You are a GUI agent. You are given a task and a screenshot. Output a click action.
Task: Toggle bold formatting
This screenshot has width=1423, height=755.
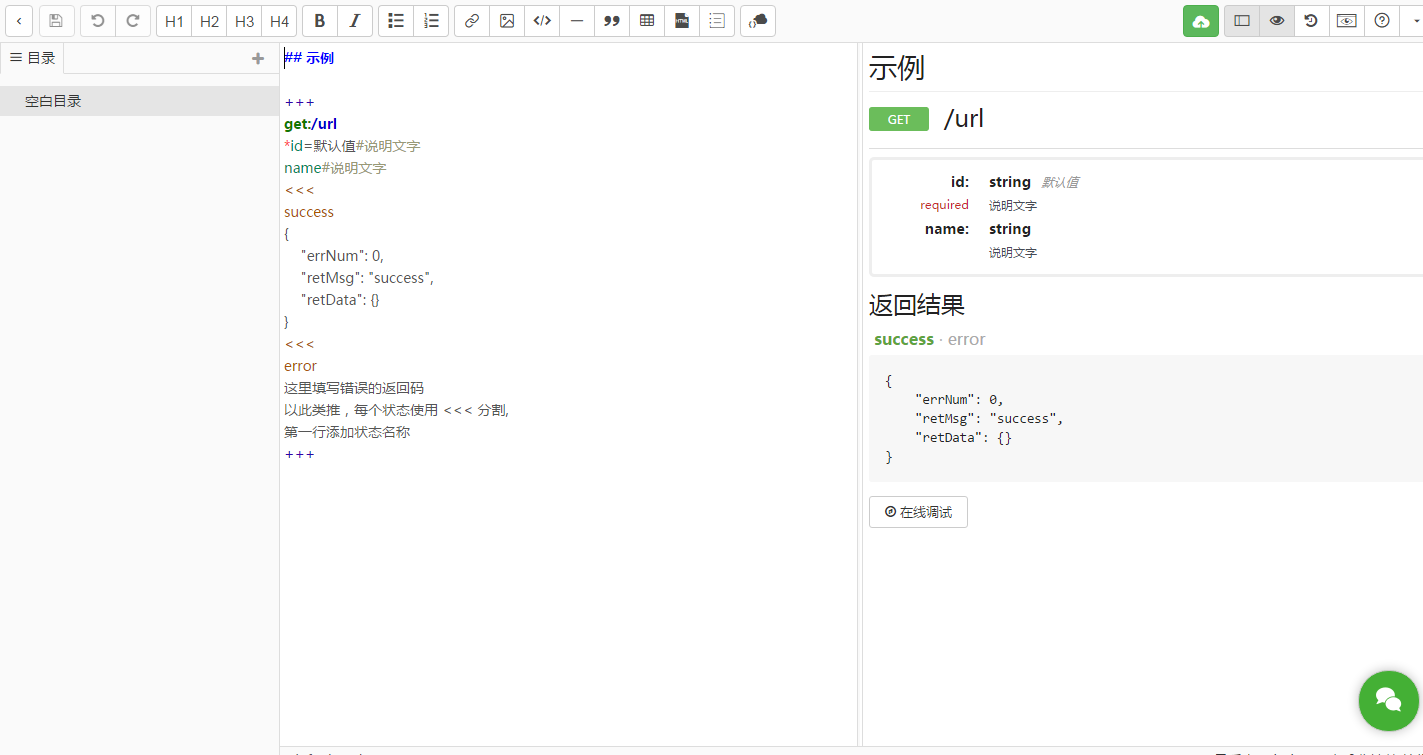(x=320, y=21)
